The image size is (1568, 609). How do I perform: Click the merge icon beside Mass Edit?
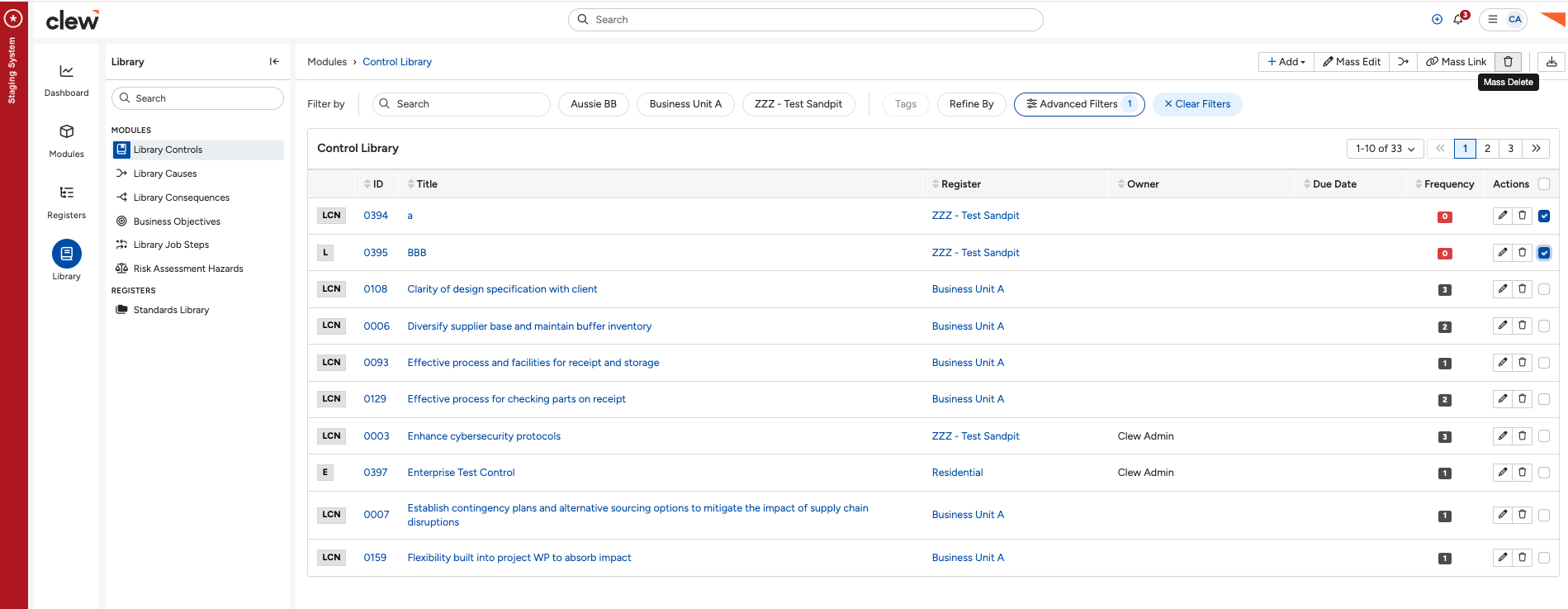coord(1403,61)
